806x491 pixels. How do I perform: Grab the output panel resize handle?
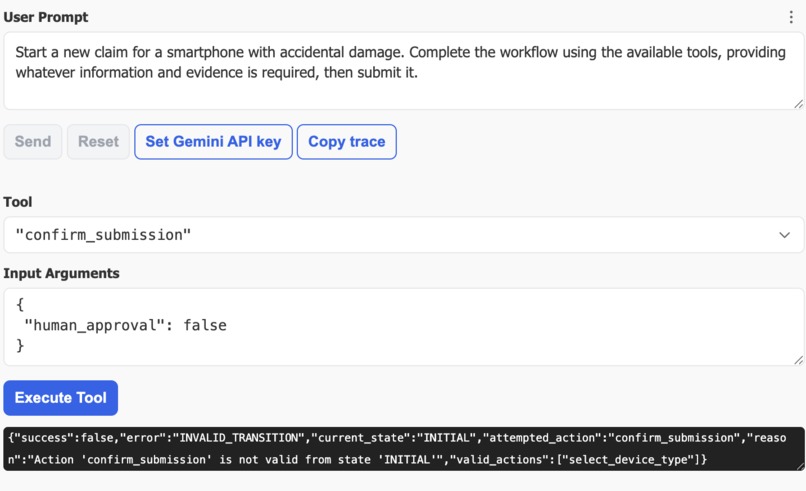(800, 466)
